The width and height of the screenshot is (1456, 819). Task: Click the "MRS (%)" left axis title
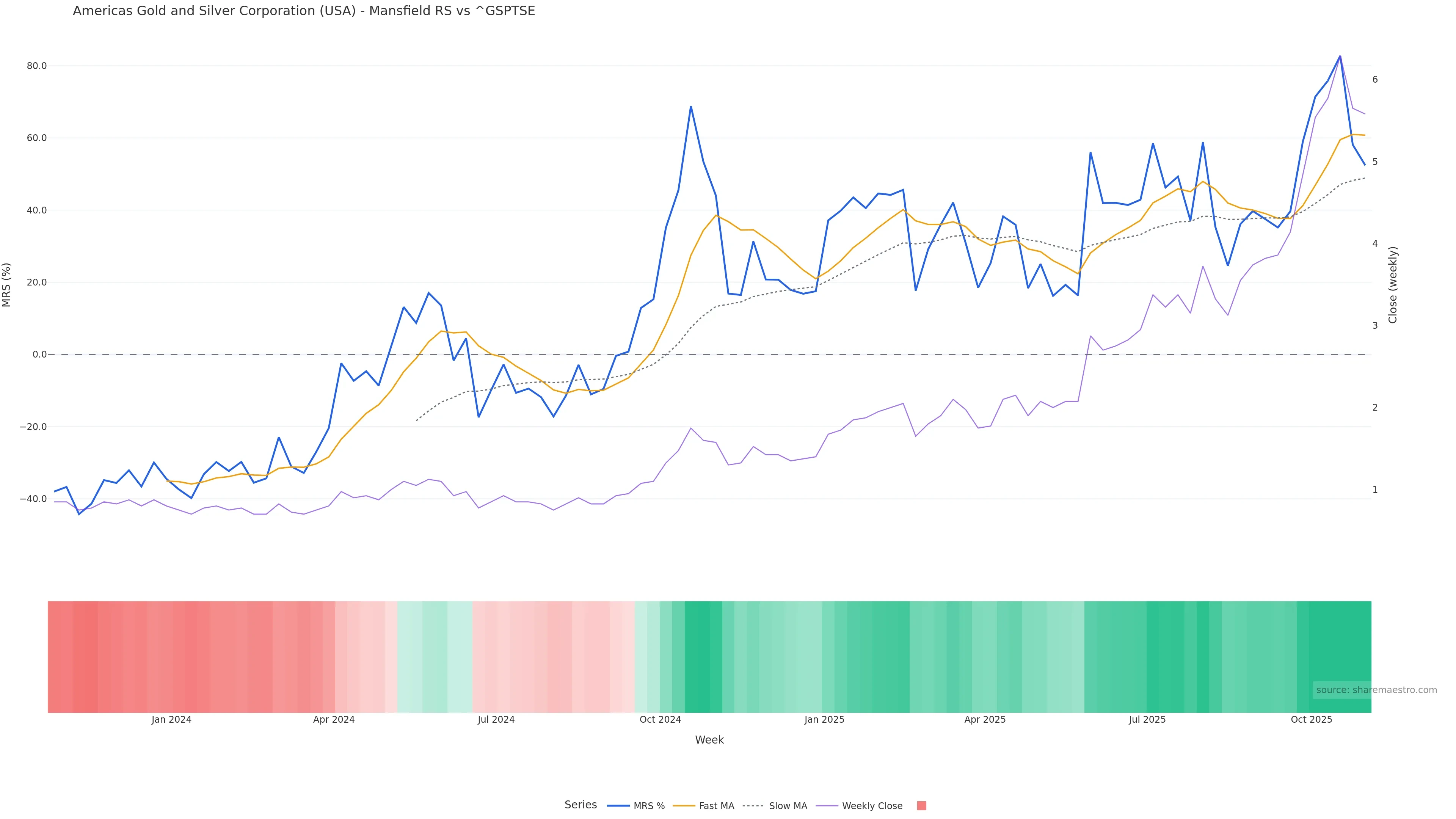[7, 285]
